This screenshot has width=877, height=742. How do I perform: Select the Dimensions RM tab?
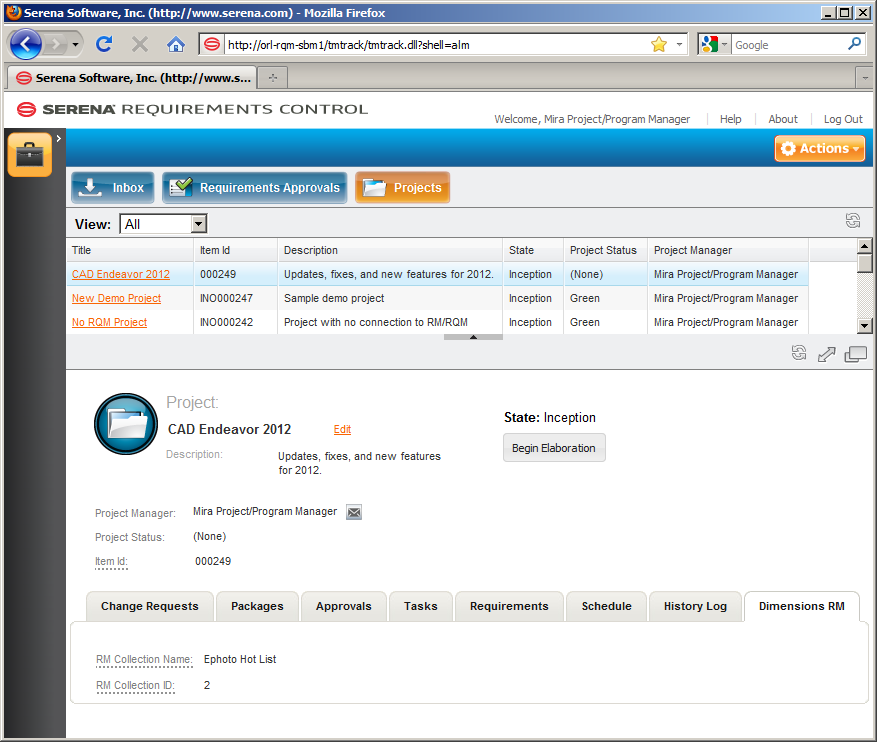tap(802, 607)
